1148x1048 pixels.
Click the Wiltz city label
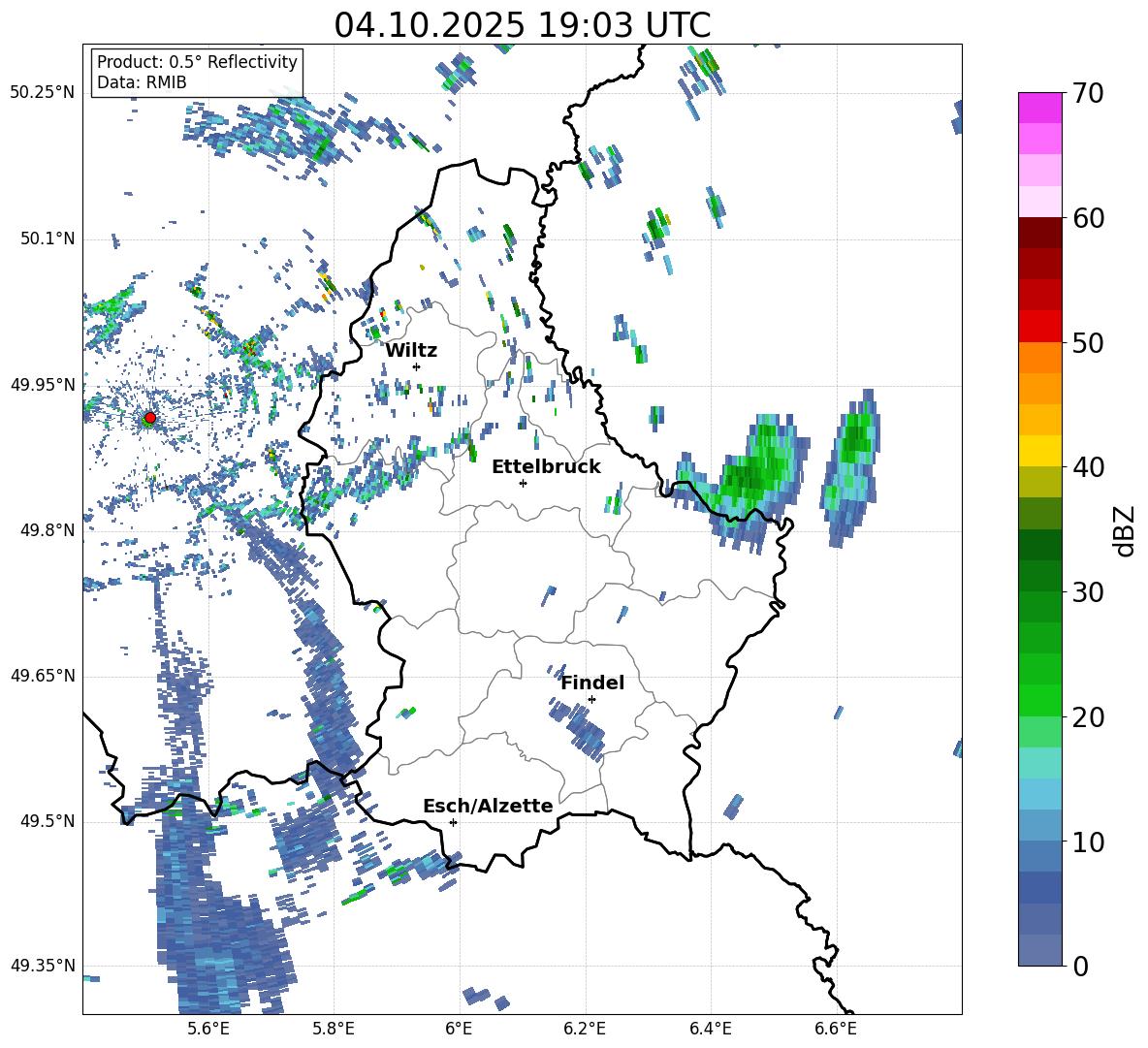(411, 351)
